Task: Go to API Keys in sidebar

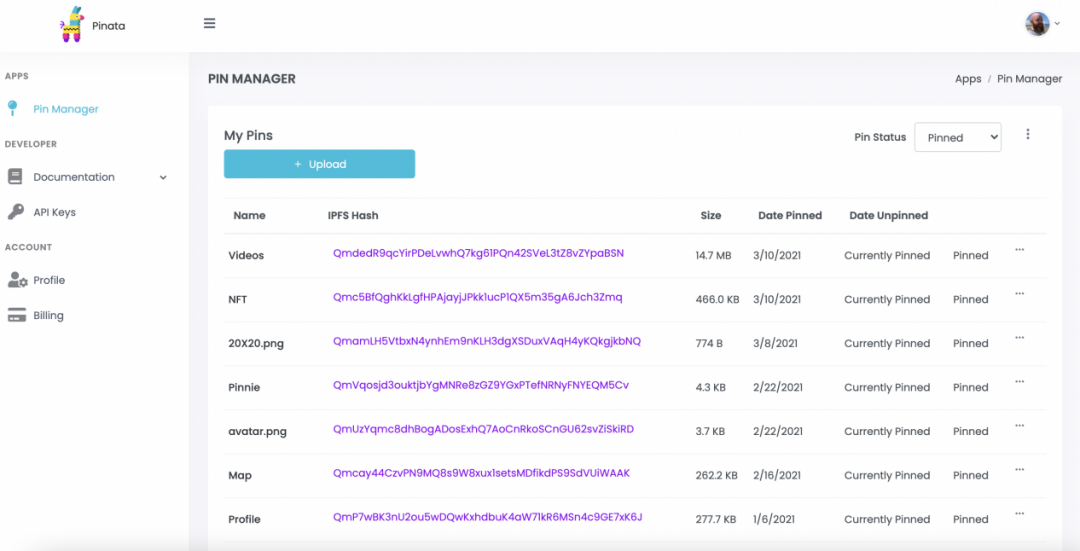Action: (x=54, y=212)
